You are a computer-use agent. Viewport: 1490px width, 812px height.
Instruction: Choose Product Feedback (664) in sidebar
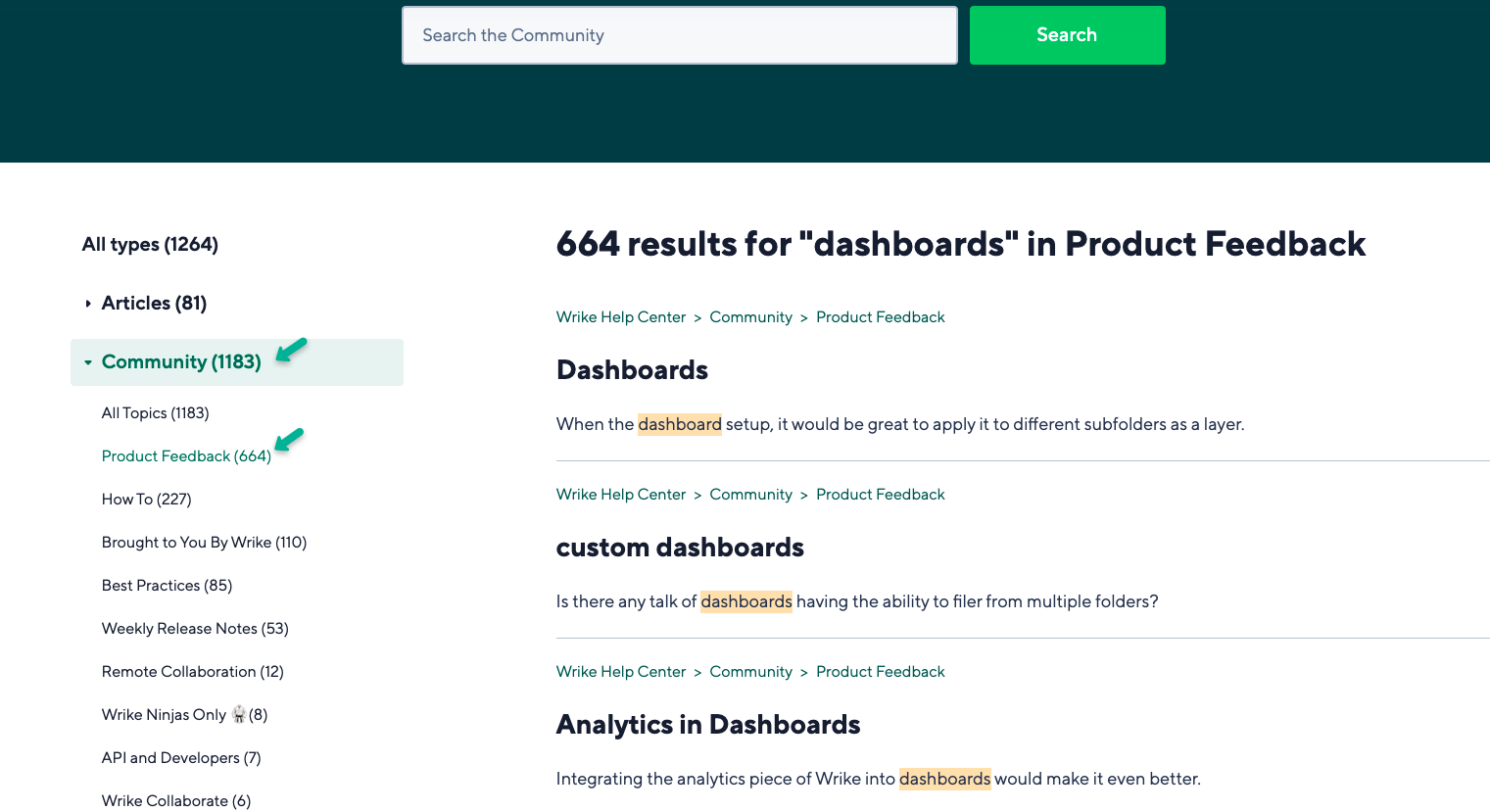(186, 456)
